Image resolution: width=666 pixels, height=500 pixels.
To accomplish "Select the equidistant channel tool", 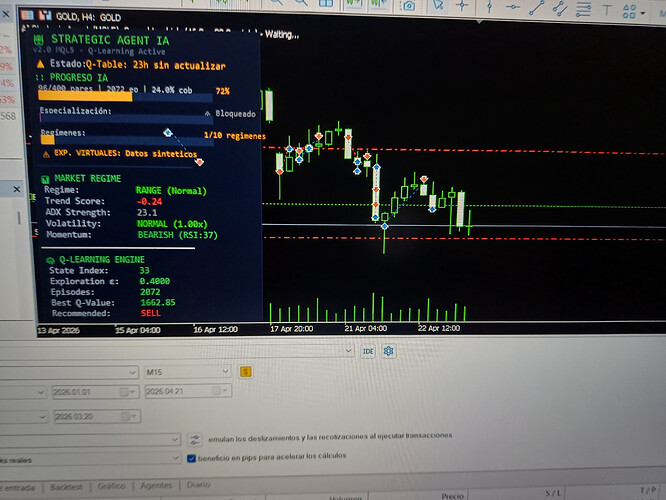I will (x=560, y=8).
